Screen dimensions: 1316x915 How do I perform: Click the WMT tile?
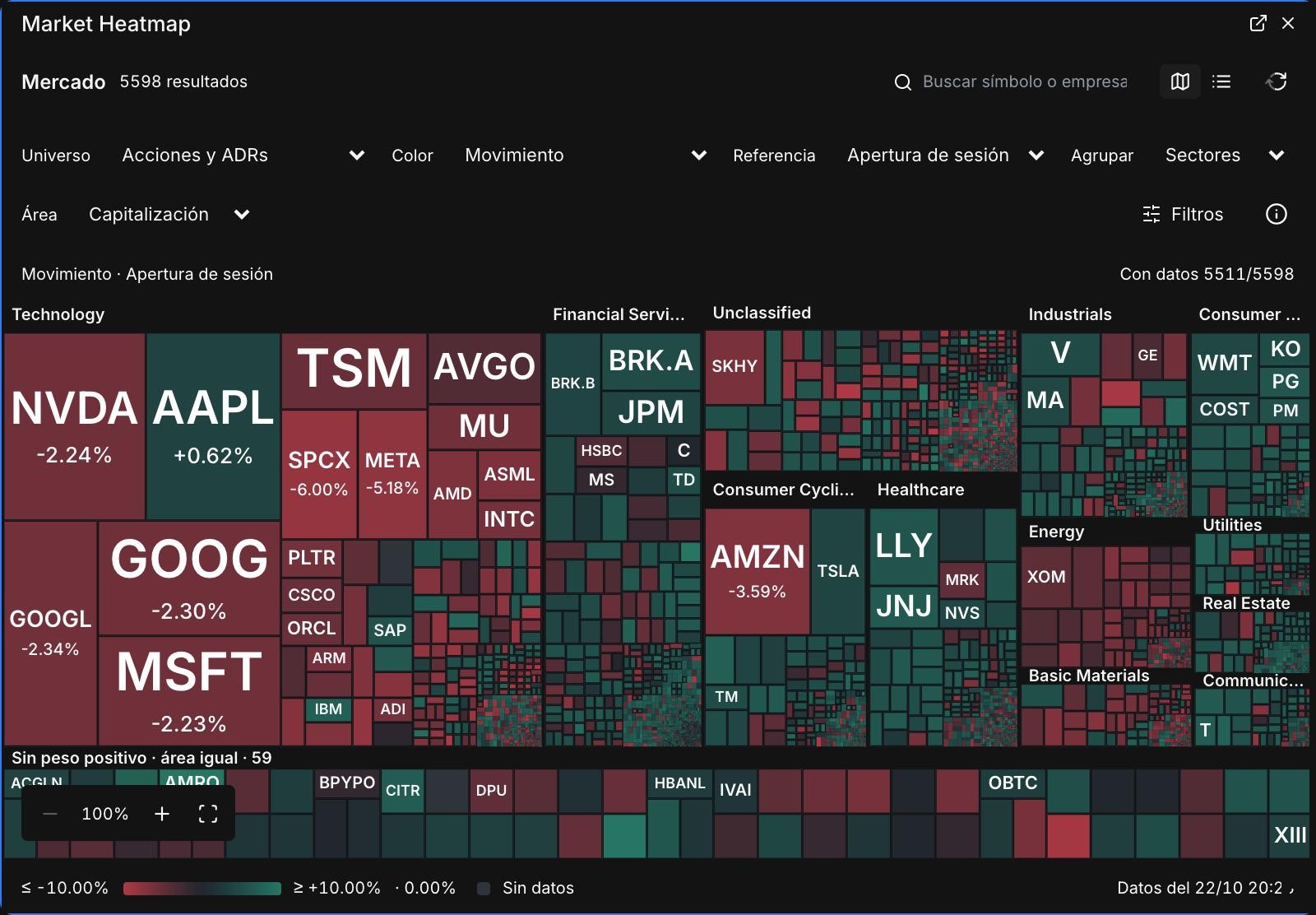(1225, 363)
